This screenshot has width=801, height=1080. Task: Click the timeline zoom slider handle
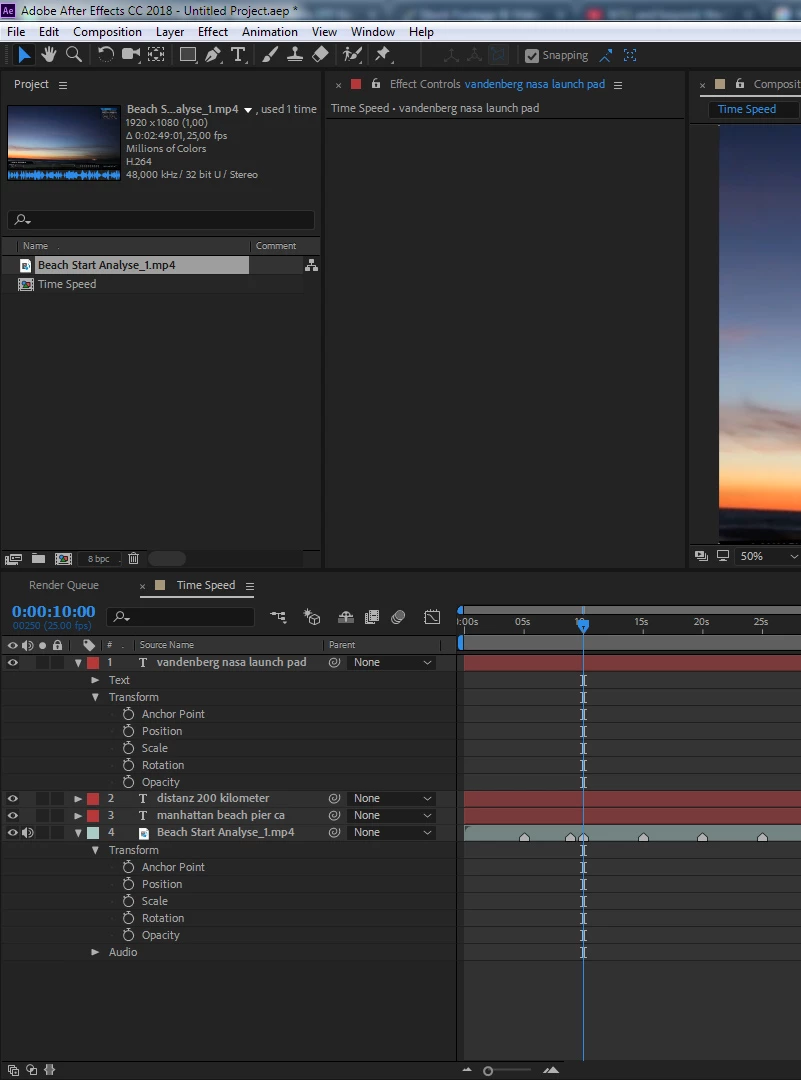tap(488, 1071)
